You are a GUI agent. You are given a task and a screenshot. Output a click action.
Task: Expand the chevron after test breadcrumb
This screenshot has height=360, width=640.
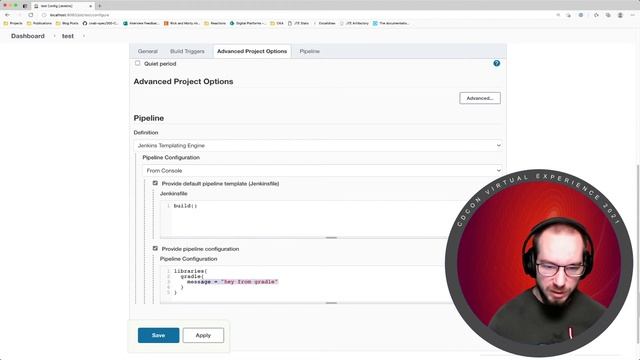[84, 36]
